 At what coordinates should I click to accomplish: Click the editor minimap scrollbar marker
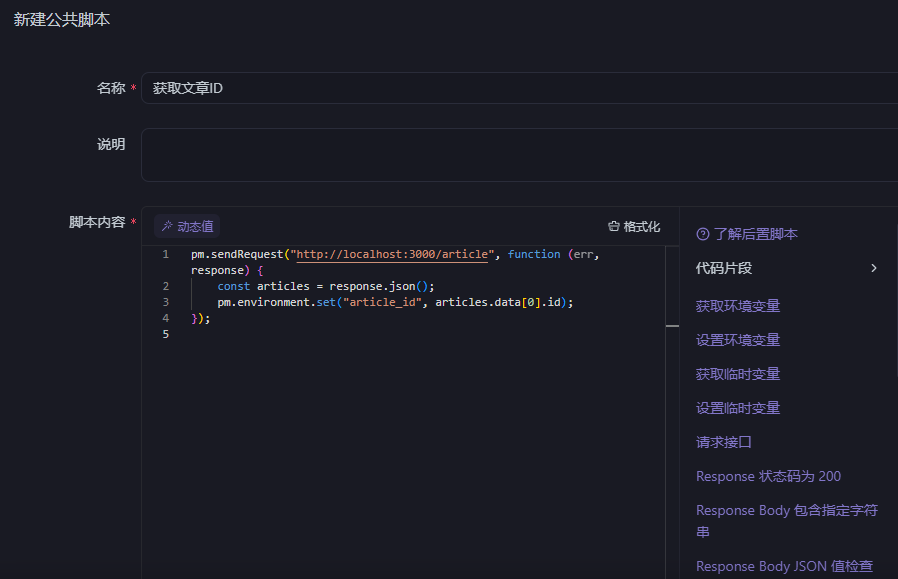click(x=672, y=326)
